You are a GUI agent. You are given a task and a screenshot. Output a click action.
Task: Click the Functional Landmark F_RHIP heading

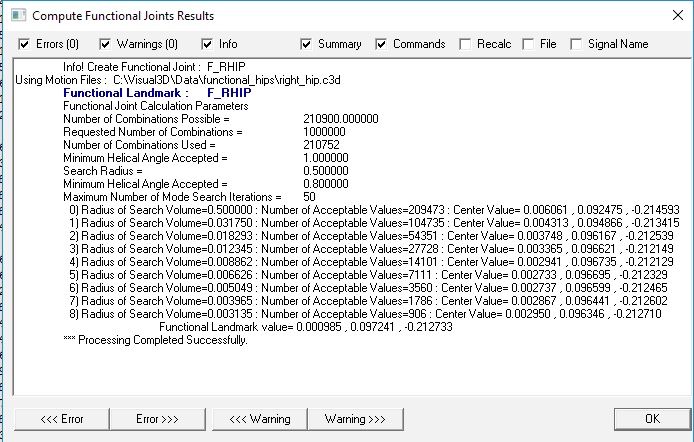(157, 93)
